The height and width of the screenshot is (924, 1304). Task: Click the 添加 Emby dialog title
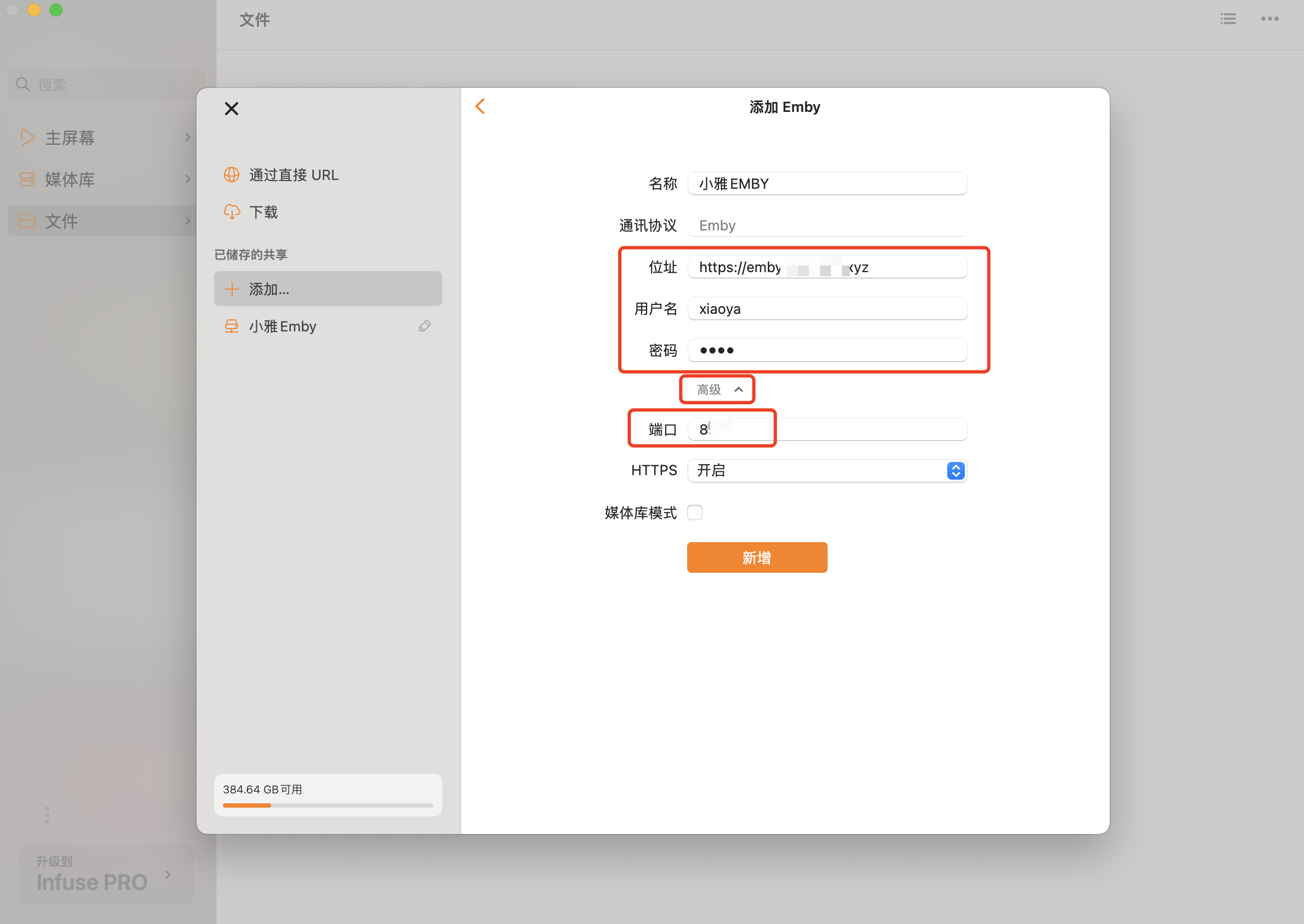click(x=785, y=107)
